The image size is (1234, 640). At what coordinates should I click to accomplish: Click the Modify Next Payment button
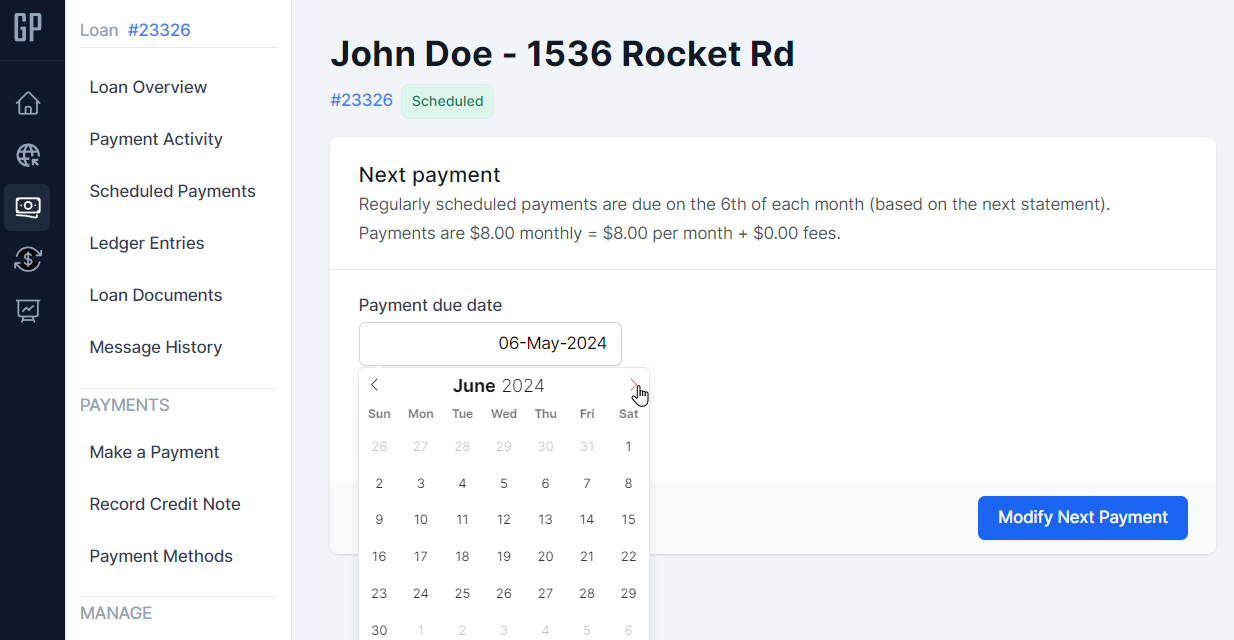click(x=1082, y=518)
